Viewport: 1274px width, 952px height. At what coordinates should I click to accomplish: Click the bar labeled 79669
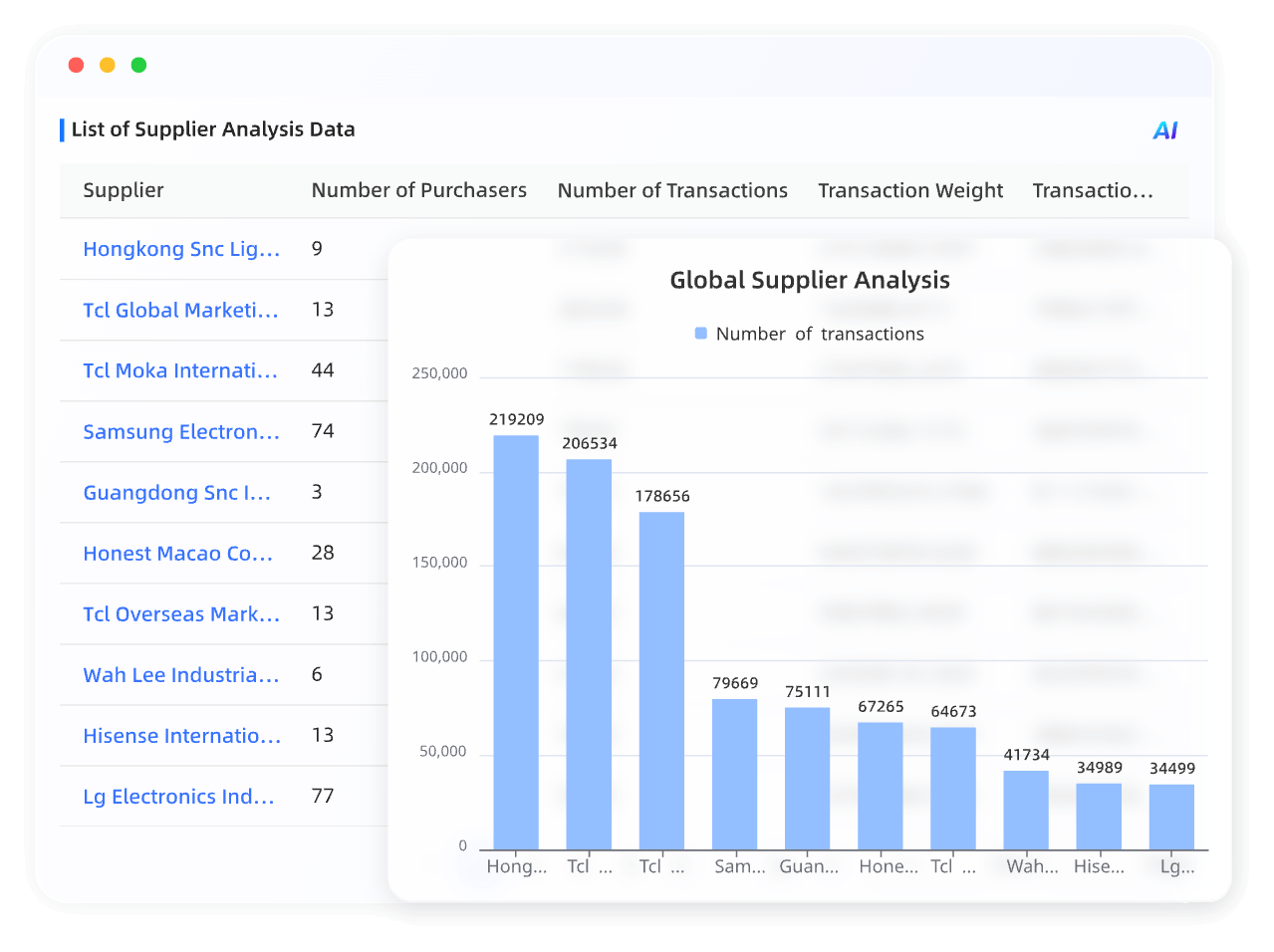click(x=735, y=772)
